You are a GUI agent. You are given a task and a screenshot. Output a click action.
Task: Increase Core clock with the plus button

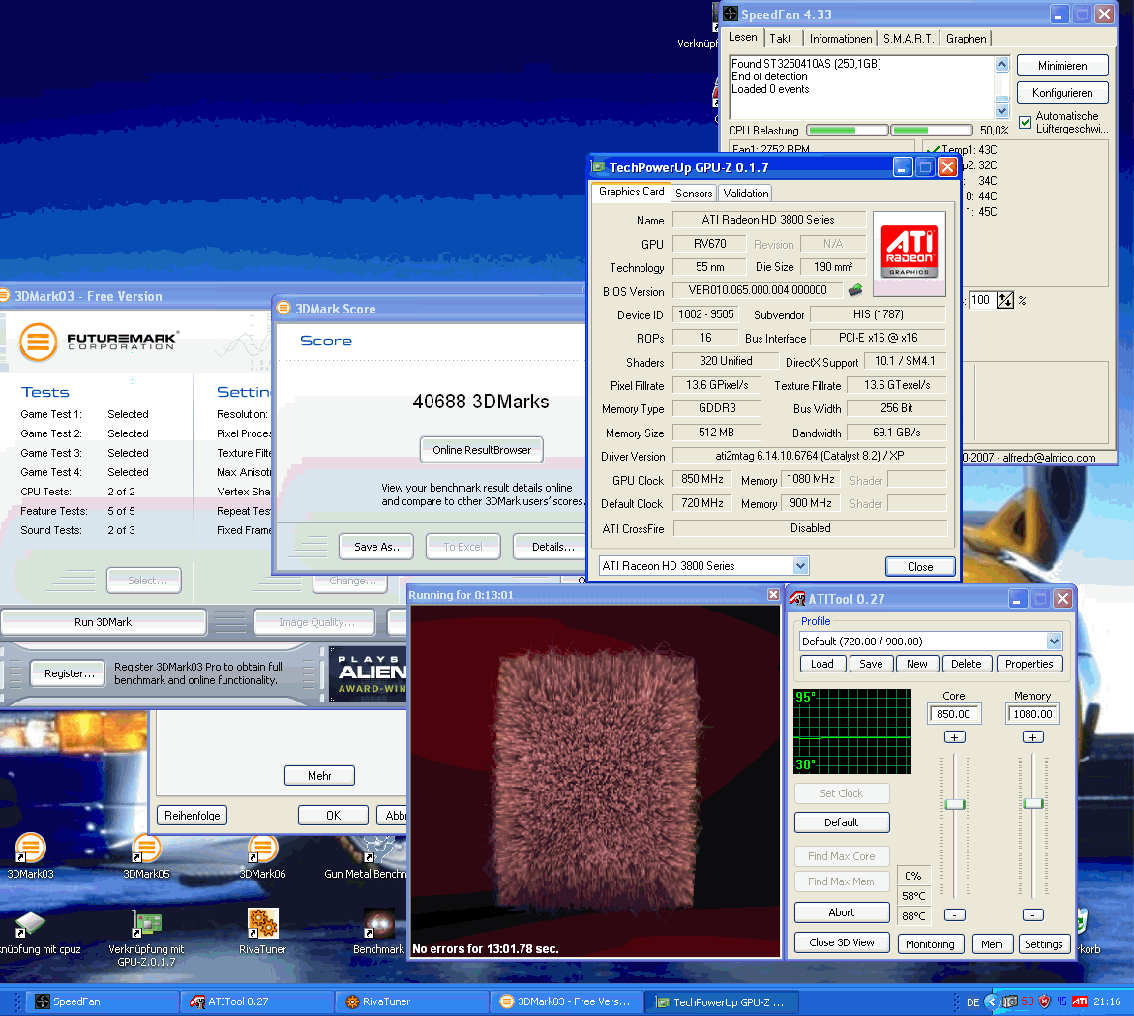click(954, 737)
